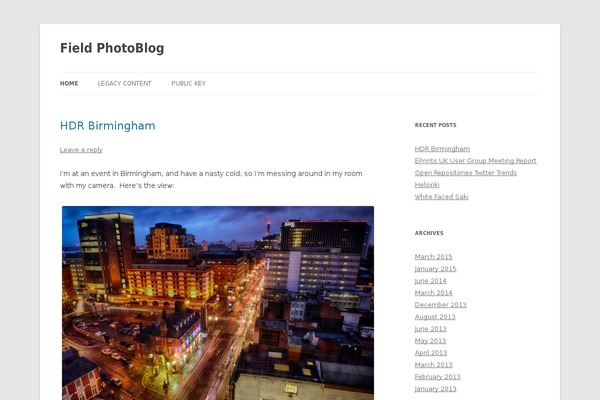Go to the HOME menu item
Viewport: 600px width, 400px height.
click(x=69, y=83)
